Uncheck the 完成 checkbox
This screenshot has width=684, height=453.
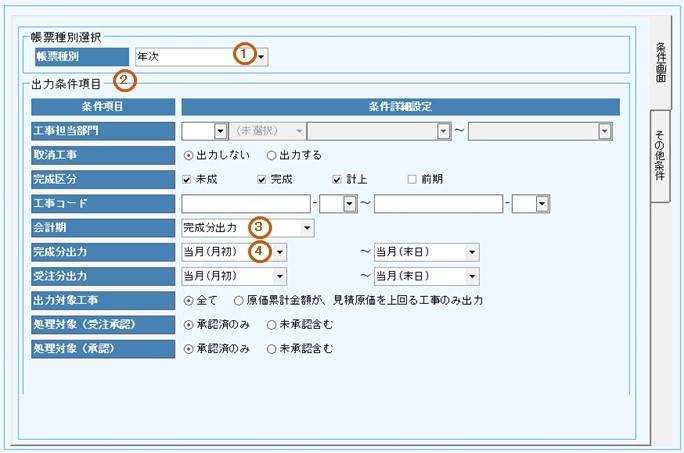click(x=263, y=179)
